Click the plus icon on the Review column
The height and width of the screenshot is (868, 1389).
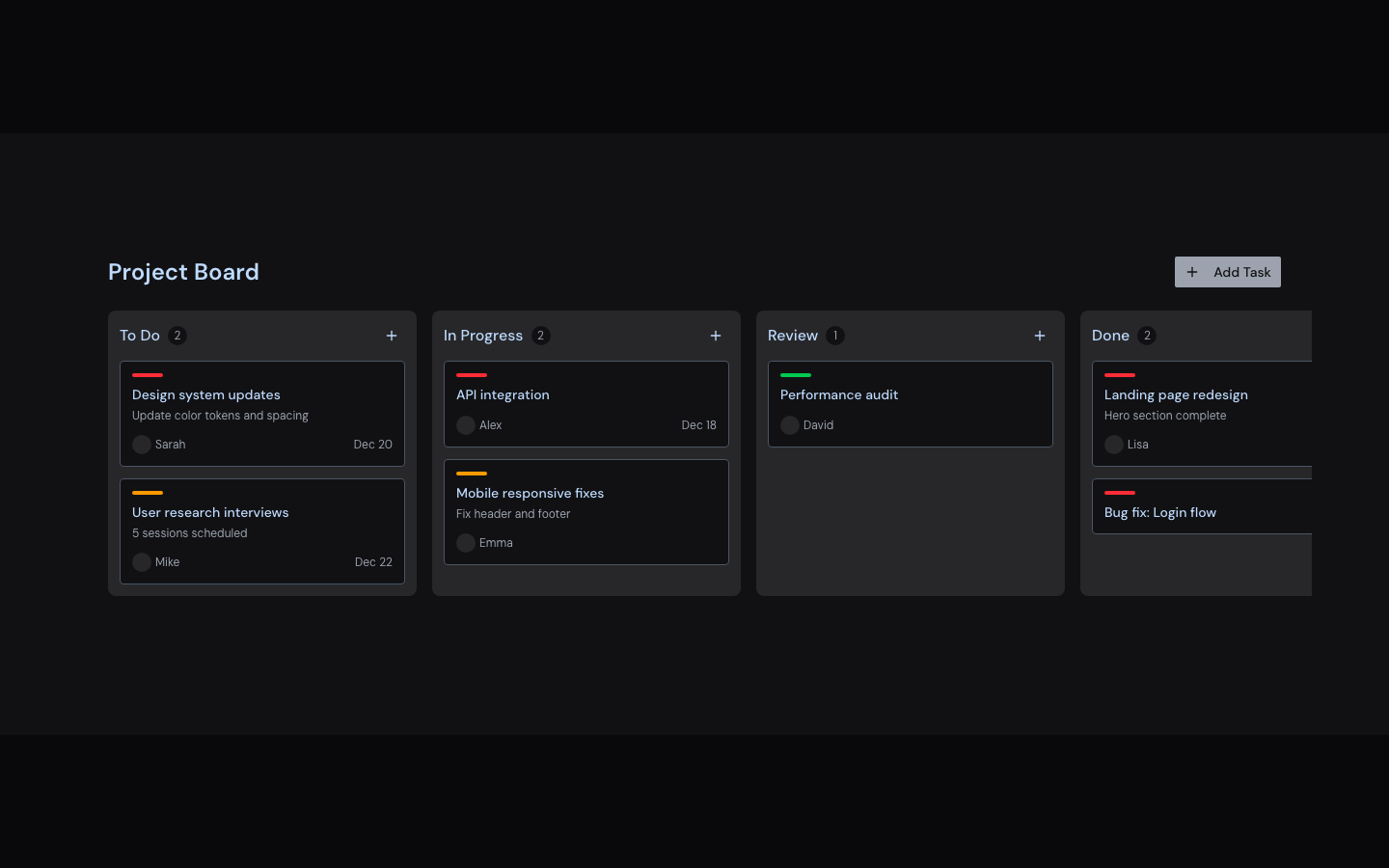[1040, 336]
